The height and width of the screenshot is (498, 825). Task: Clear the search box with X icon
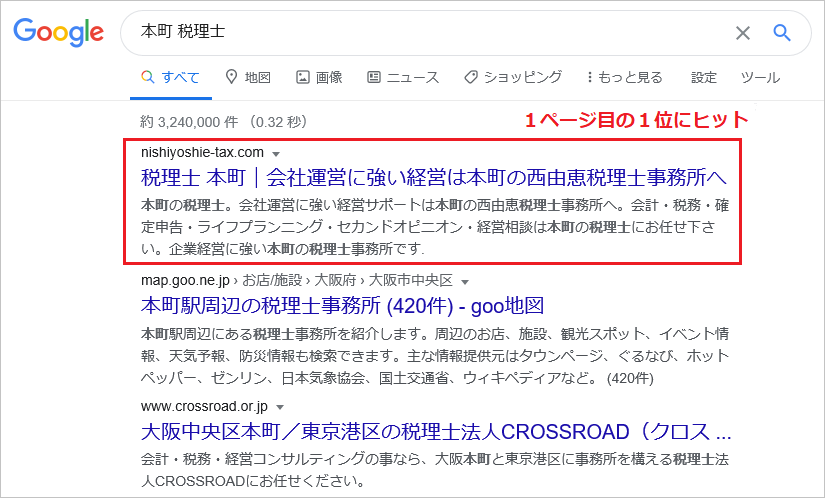pos(742,33)
